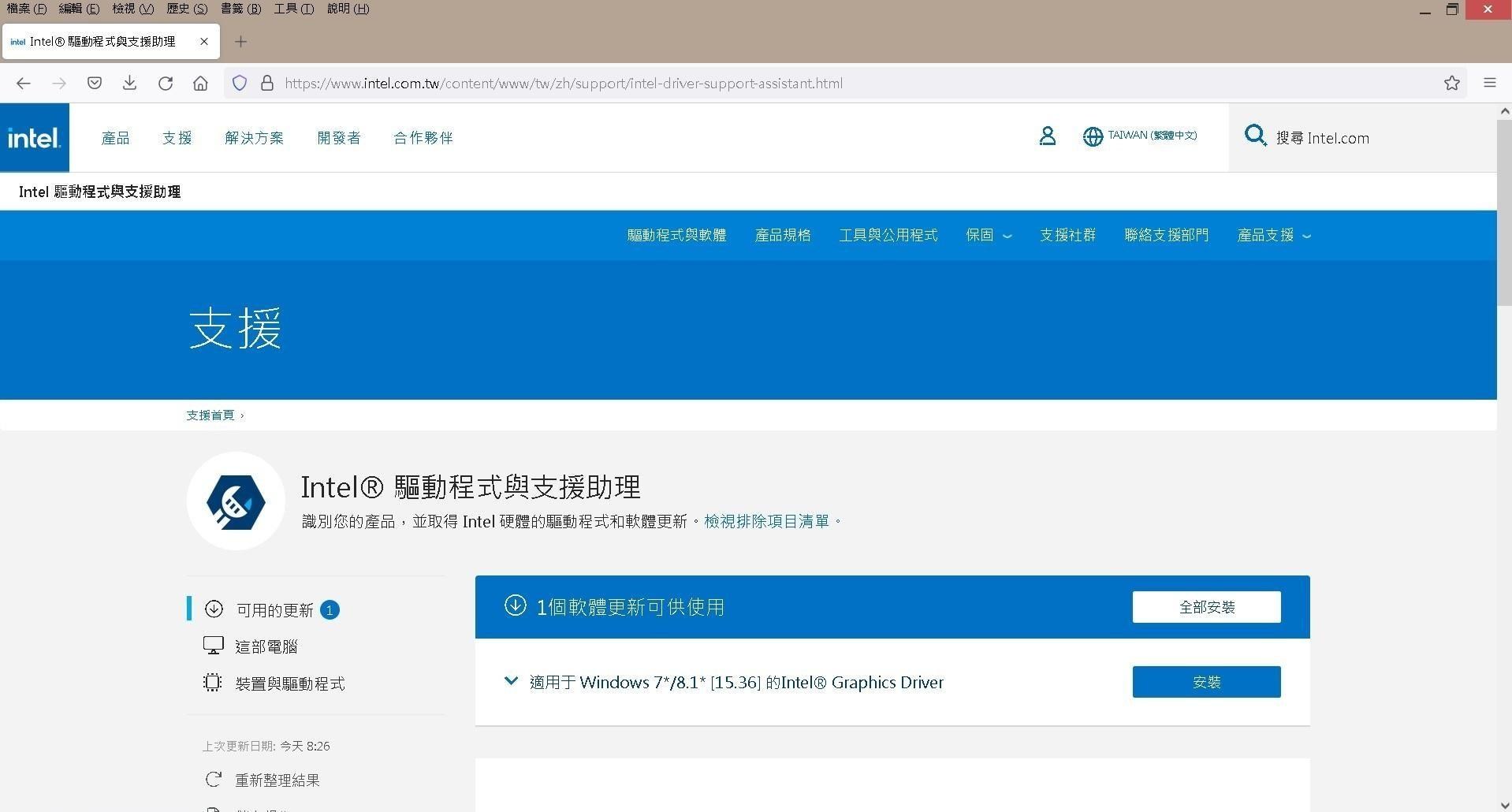Expand the 保固 dropdown

(x=988, y=235)
